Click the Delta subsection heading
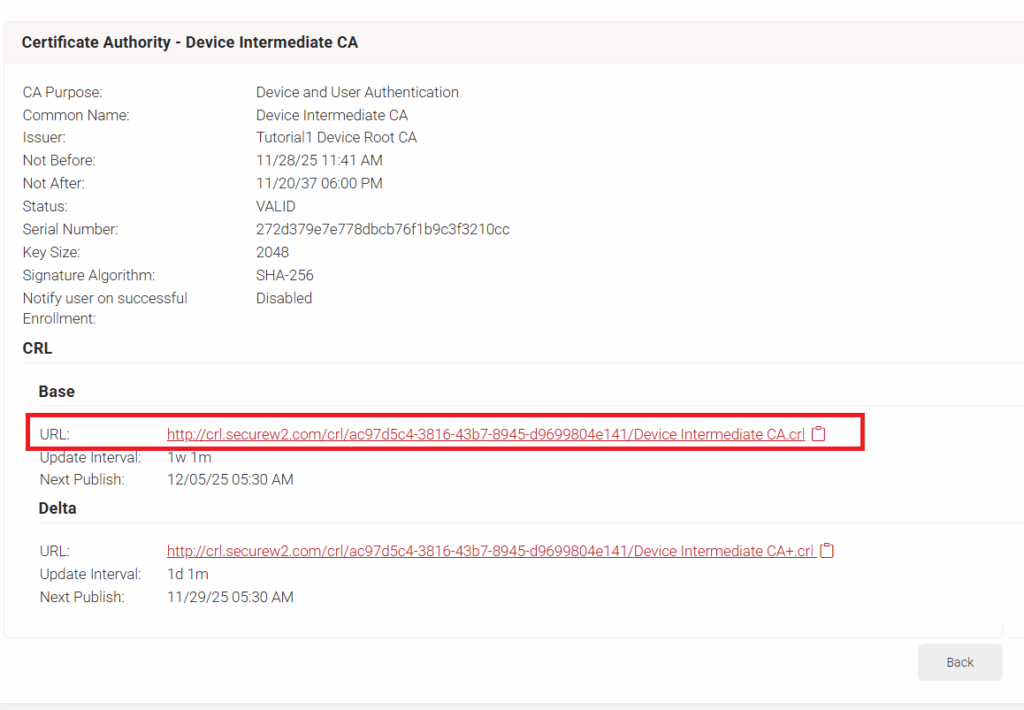 (58, 508)
